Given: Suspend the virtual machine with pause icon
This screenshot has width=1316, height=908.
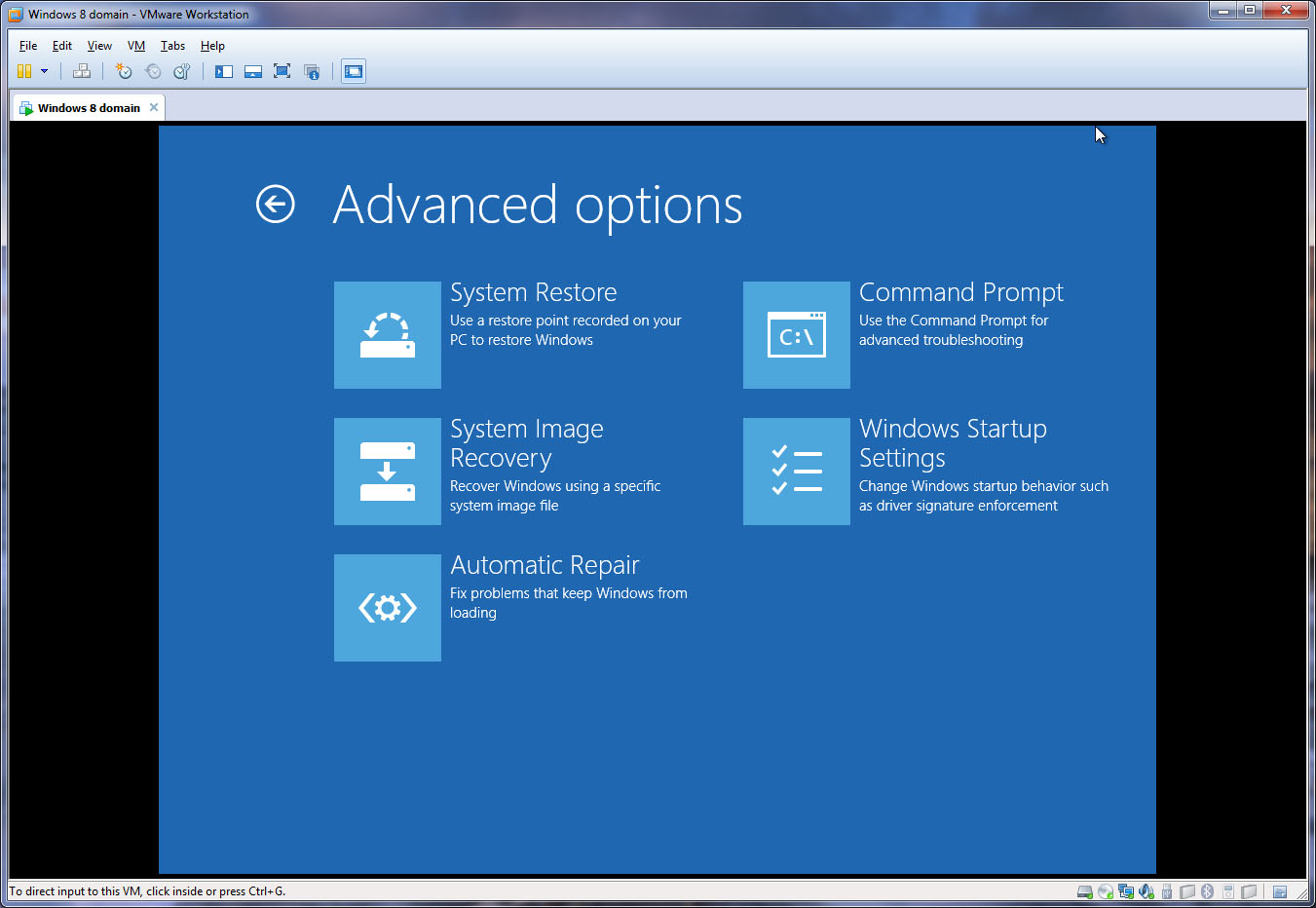Looking at the screenshot, I should pos(24,71).
